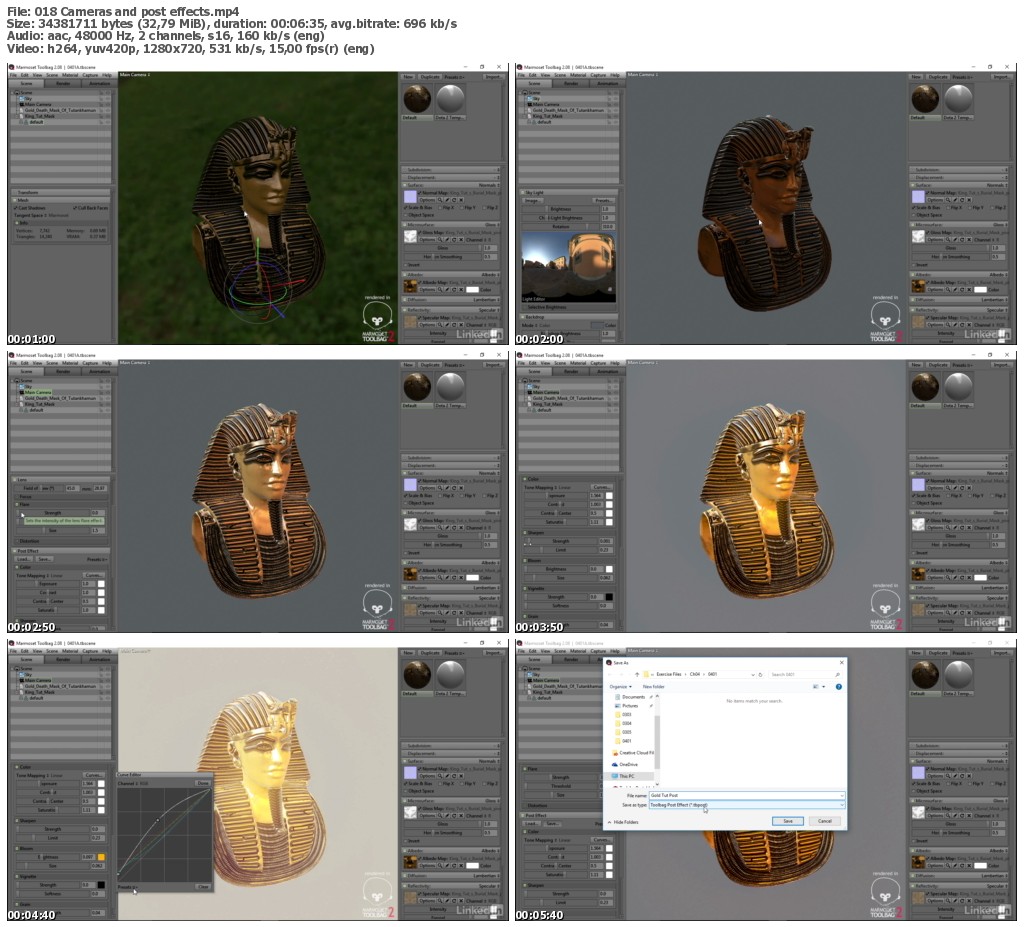Click the Save button in Save As dialog

[788, 821]
